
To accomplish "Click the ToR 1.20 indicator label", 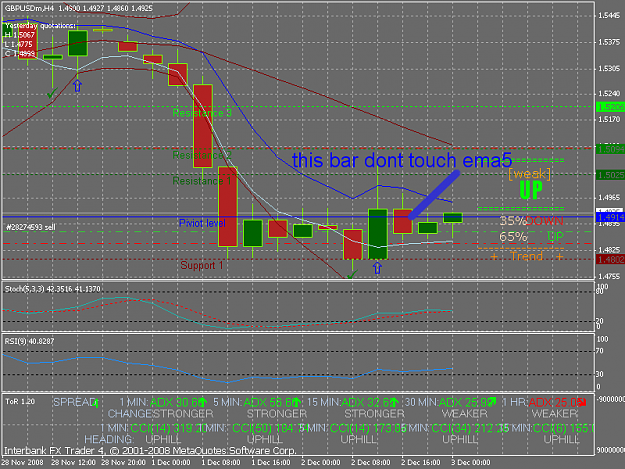I will point(20,401).
